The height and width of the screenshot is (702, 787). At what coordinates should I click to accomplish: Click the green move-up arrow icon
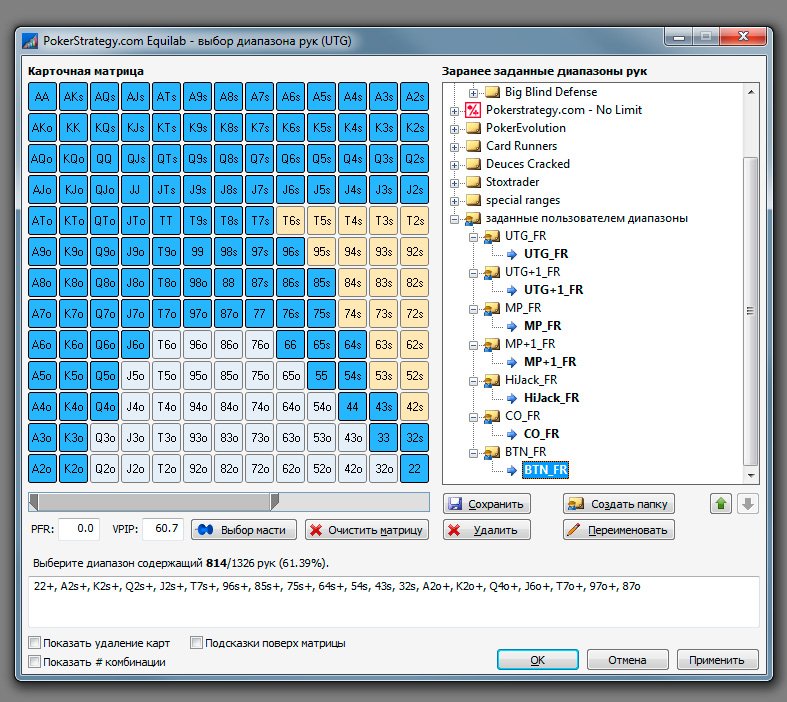coord(721,503)
